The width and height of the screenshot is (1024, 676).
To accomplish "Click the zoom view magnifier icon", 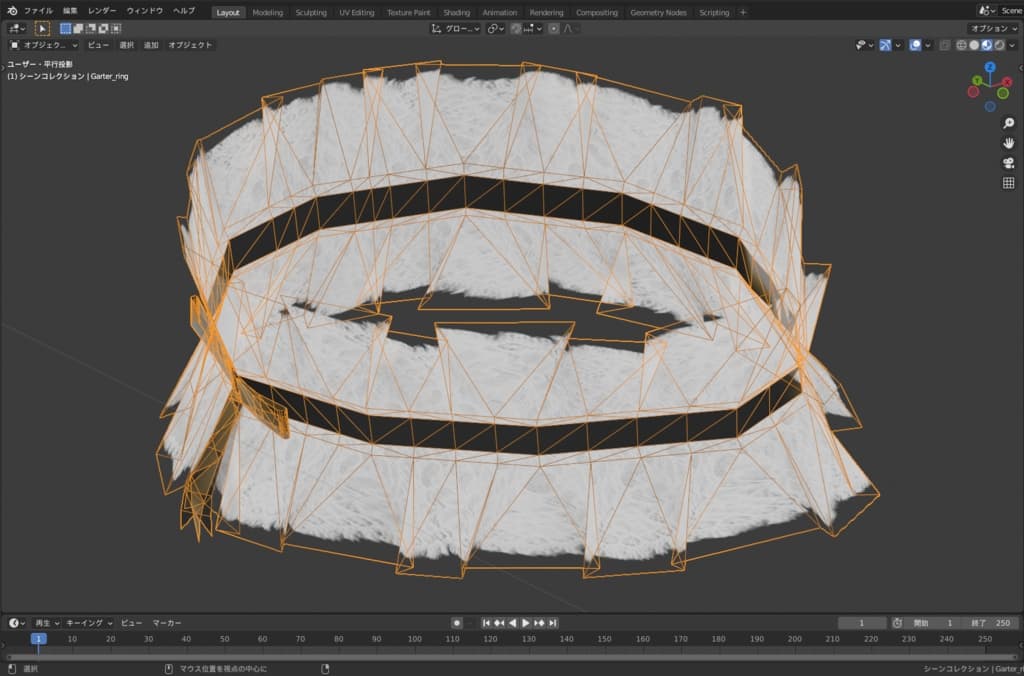I will [x=1008, y=123].
